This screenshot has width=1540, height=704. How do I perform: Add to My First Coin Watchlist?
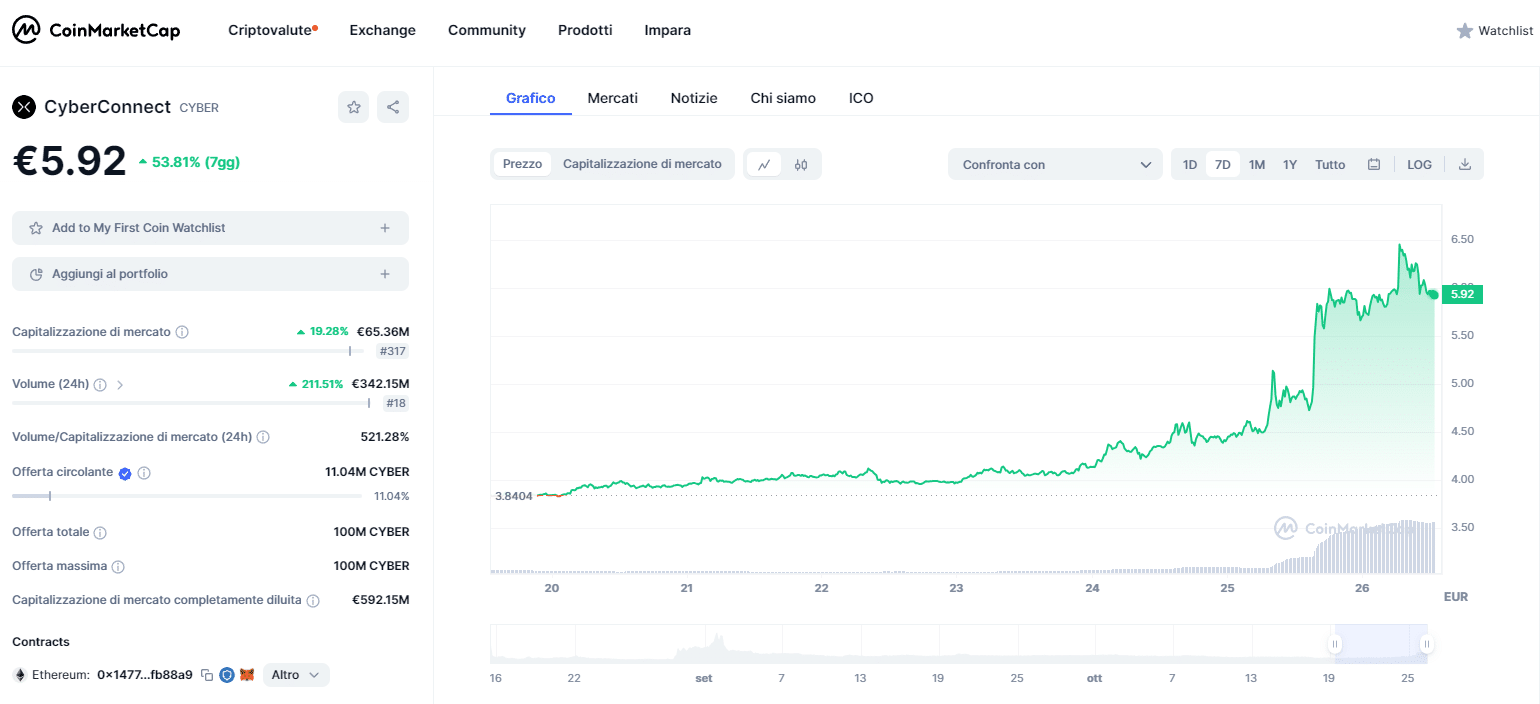(210, 228)
